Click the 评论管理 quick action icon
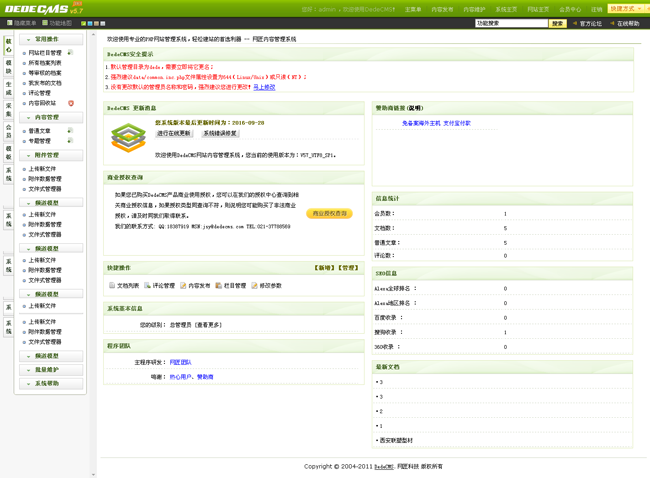This screenshot has height=478, width=650. click(147, 285)
